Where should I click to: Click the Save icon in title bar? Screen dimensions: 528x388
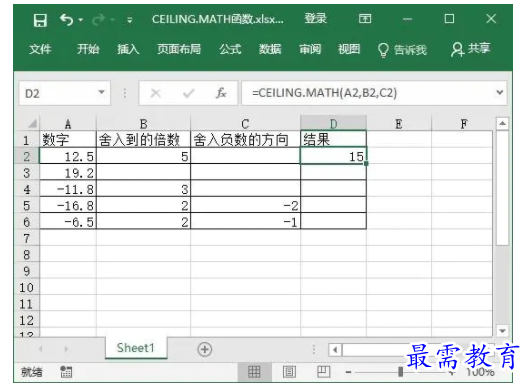click(40, 20)
